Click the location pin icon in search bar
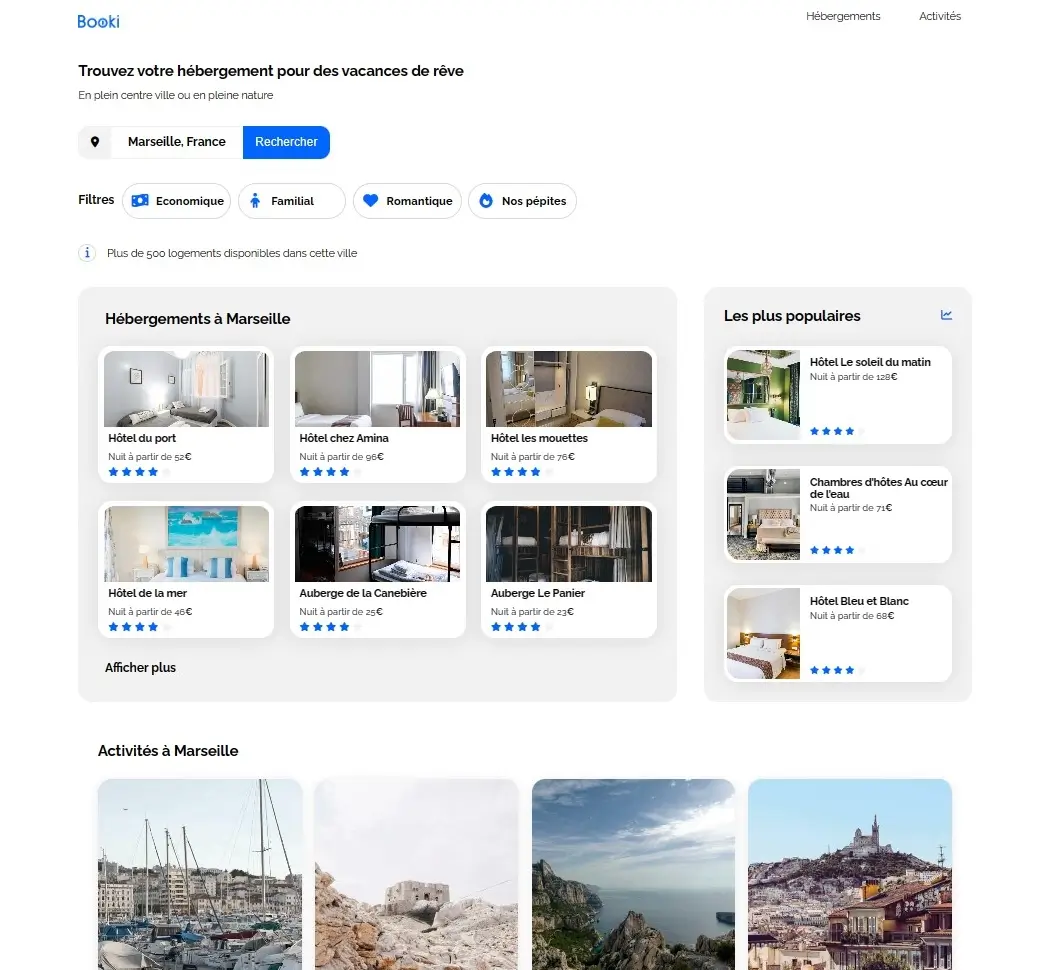The image size is (1050, 970). click(95, 142)
